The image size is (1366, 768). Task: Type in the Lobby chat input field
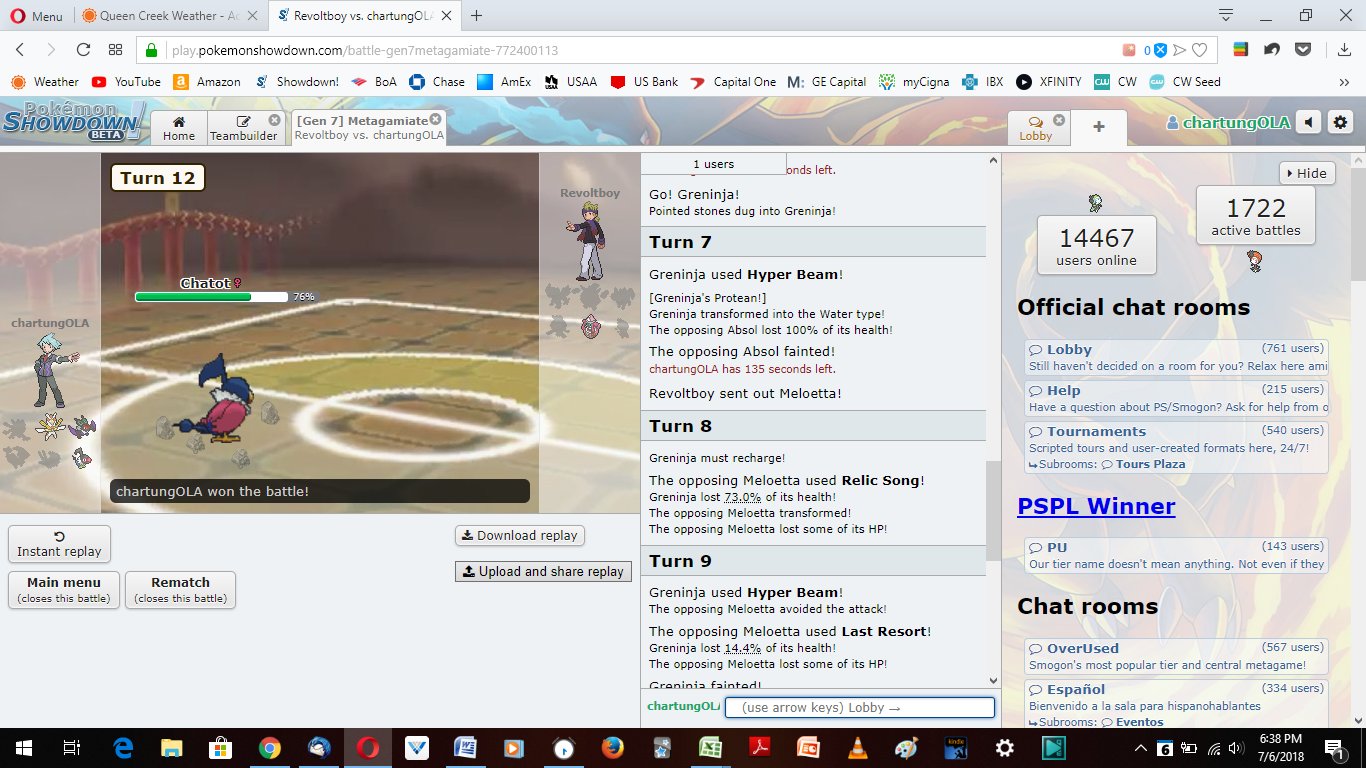[859, 708]
